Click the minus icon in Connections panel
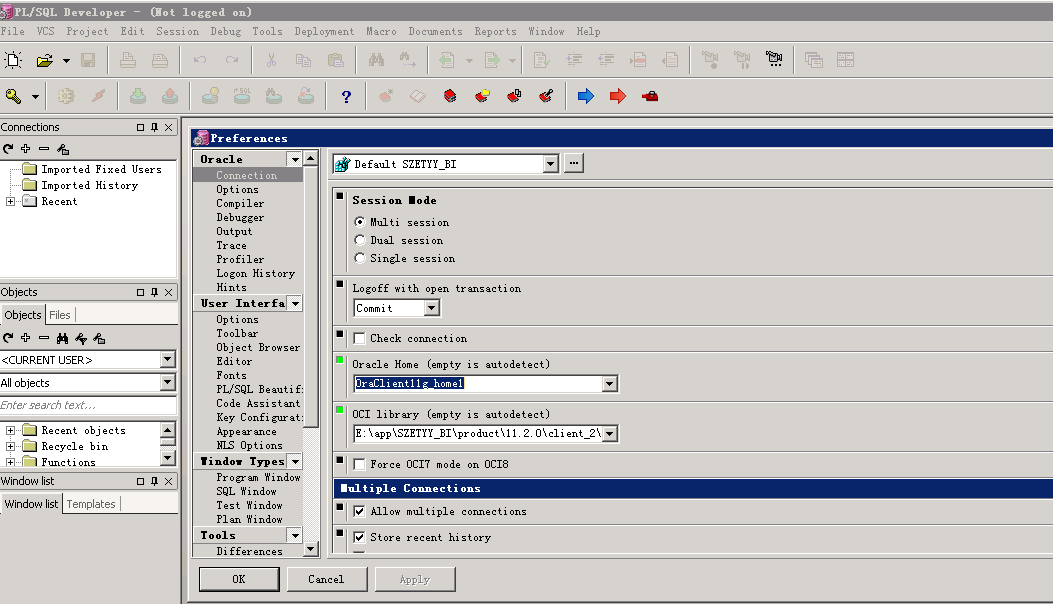The image size is (1053, 604). pos(44,148)
